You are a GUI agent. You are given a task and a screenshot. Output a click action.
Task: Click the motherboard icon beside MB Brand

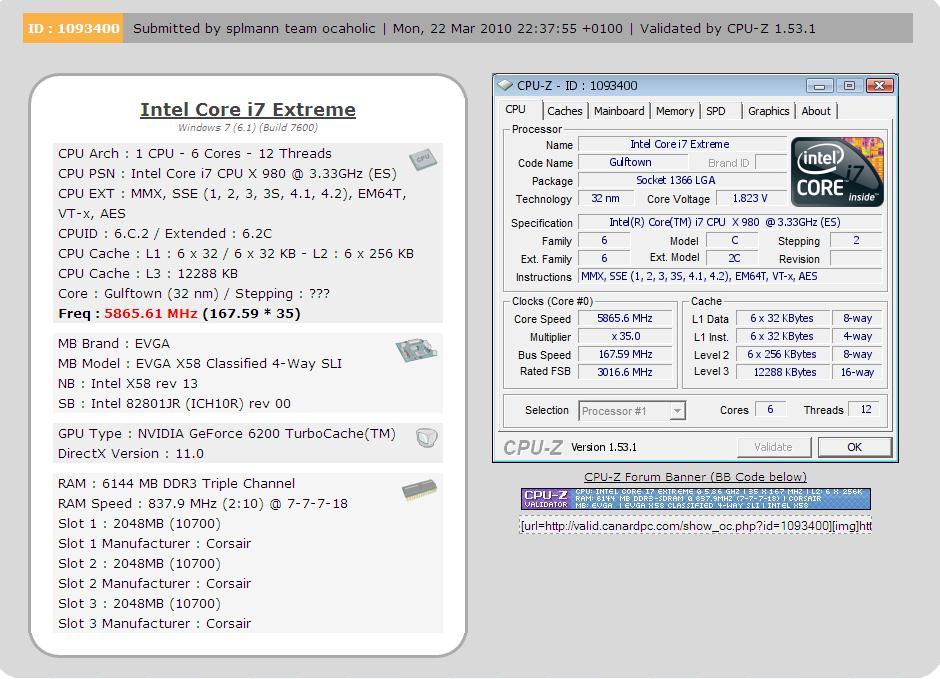[417, 349]
